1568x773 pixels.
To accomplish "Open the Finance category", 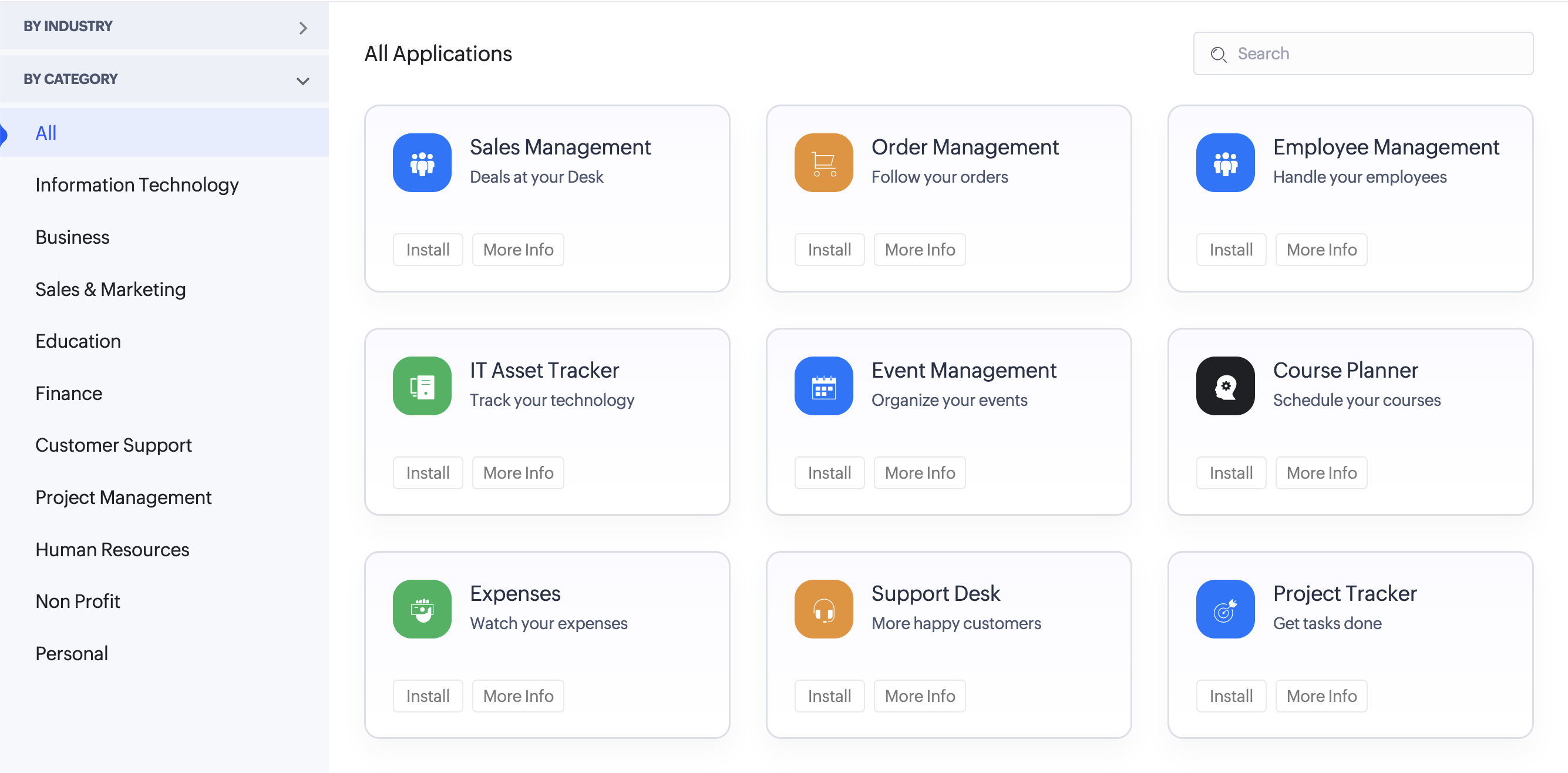I will (68, 394).
